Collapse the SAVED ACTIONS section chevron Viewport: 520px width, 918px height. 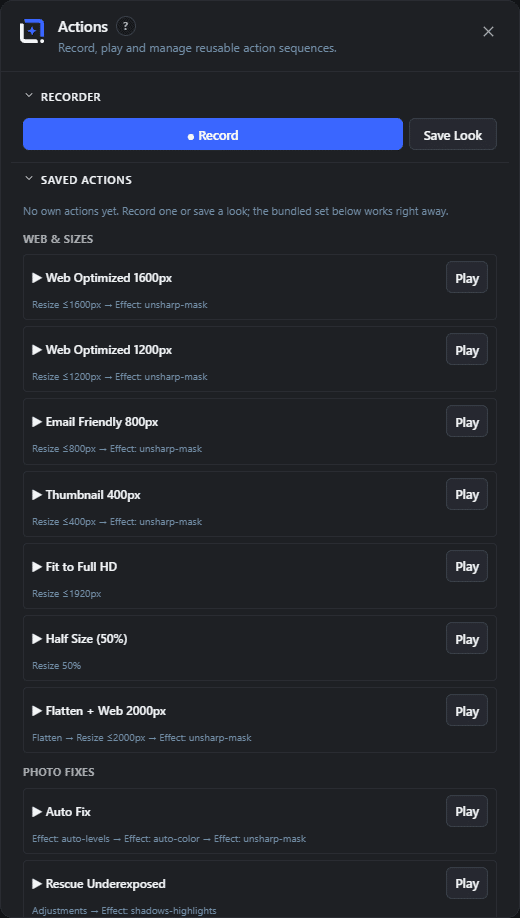pos(28,179)
